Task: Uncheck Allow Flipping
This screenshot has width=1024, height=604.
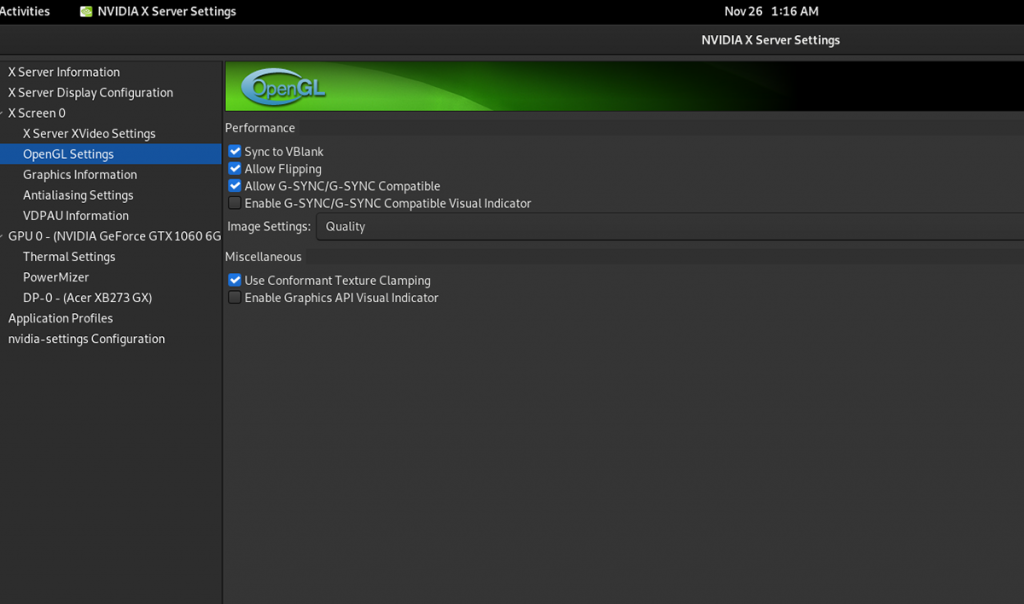Action: tap(234, 168)
